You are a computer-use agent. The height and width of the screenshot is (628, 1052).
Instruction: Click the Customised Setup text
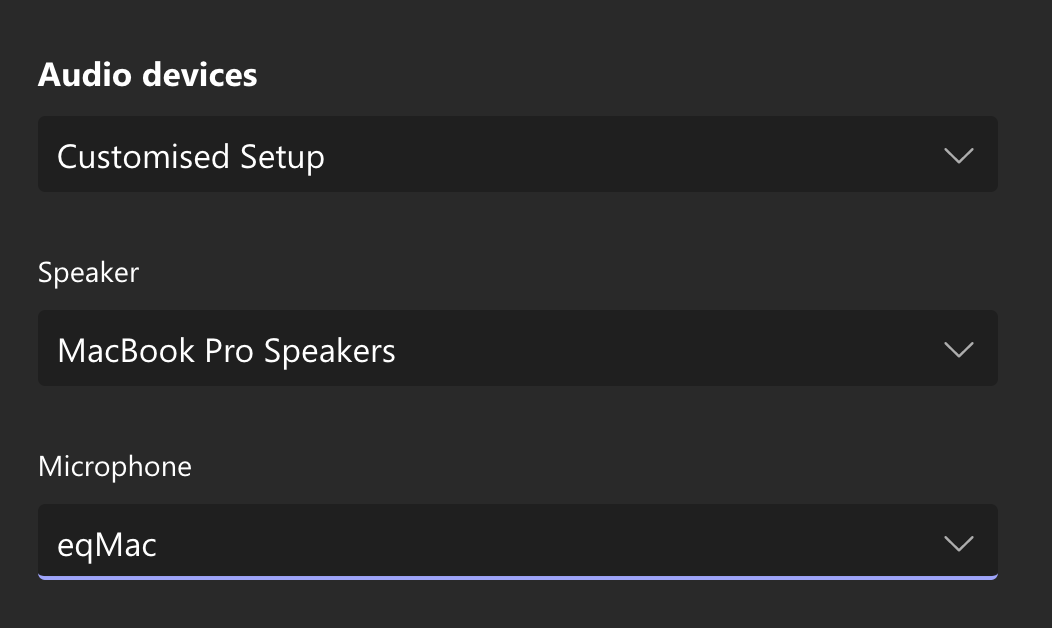pyautogui.click(x=190, y=157)
